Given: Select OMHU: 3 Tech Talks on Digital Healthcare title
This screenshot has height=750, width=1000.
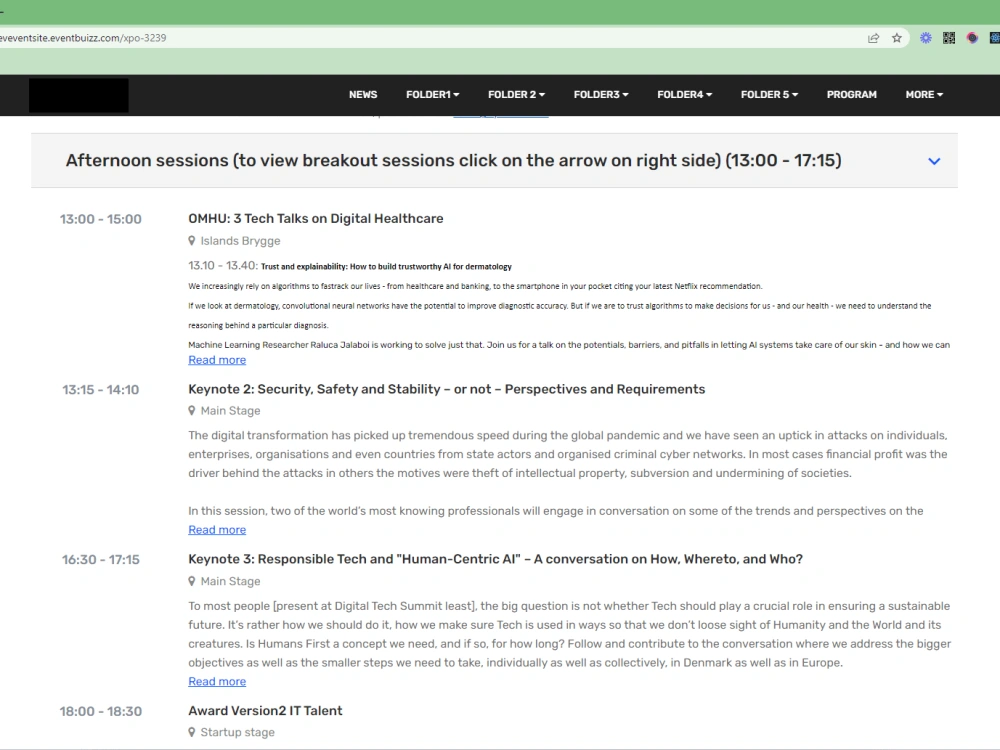Looking at the screenshot, I should click(316, 219).
